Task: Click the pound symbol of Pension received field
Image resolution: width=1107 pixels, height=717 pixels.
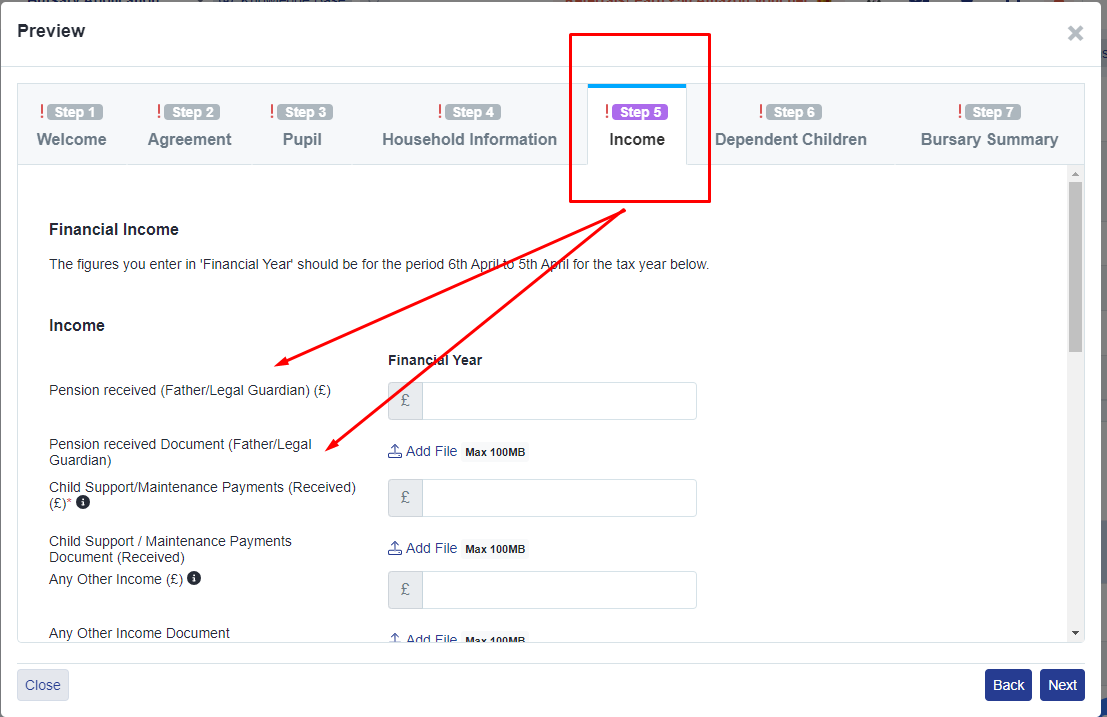Action: tap(405, 401)
